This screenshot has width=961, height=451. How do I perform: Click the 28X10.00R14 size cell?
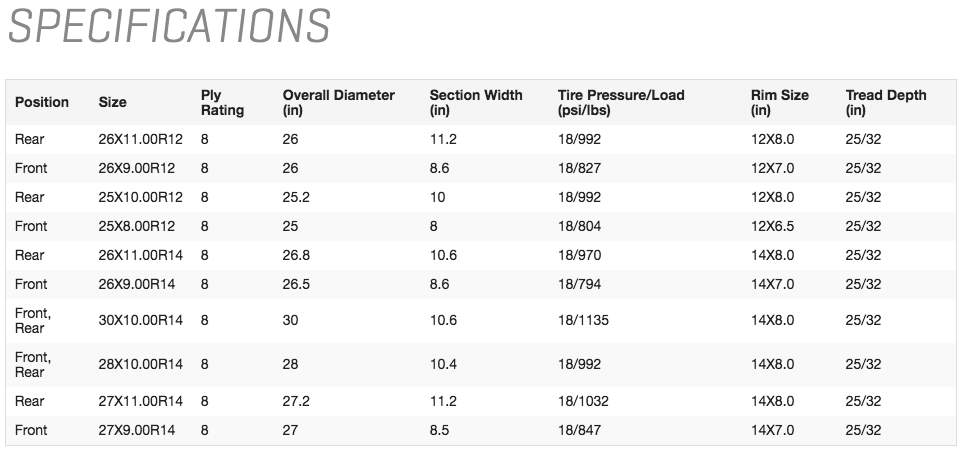(141, 364)
